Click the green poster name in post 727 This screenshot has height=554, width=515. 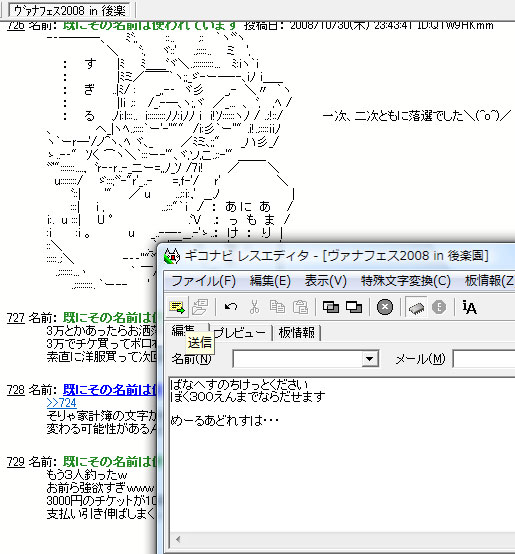109,318
